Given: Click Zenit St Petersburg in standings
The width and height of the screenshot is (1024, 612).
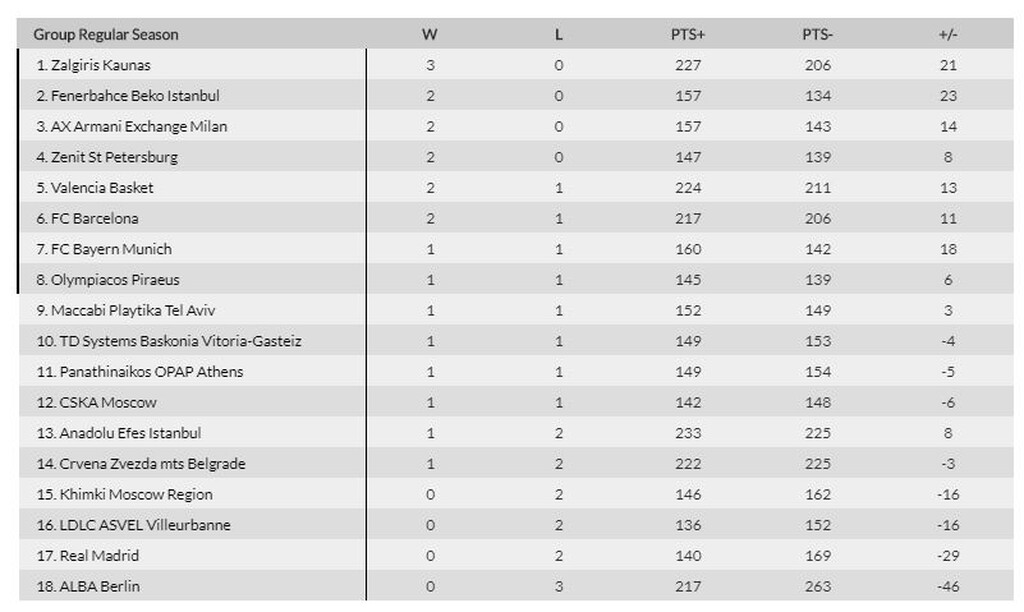Looking at the screenshot, I should [107, 157].
